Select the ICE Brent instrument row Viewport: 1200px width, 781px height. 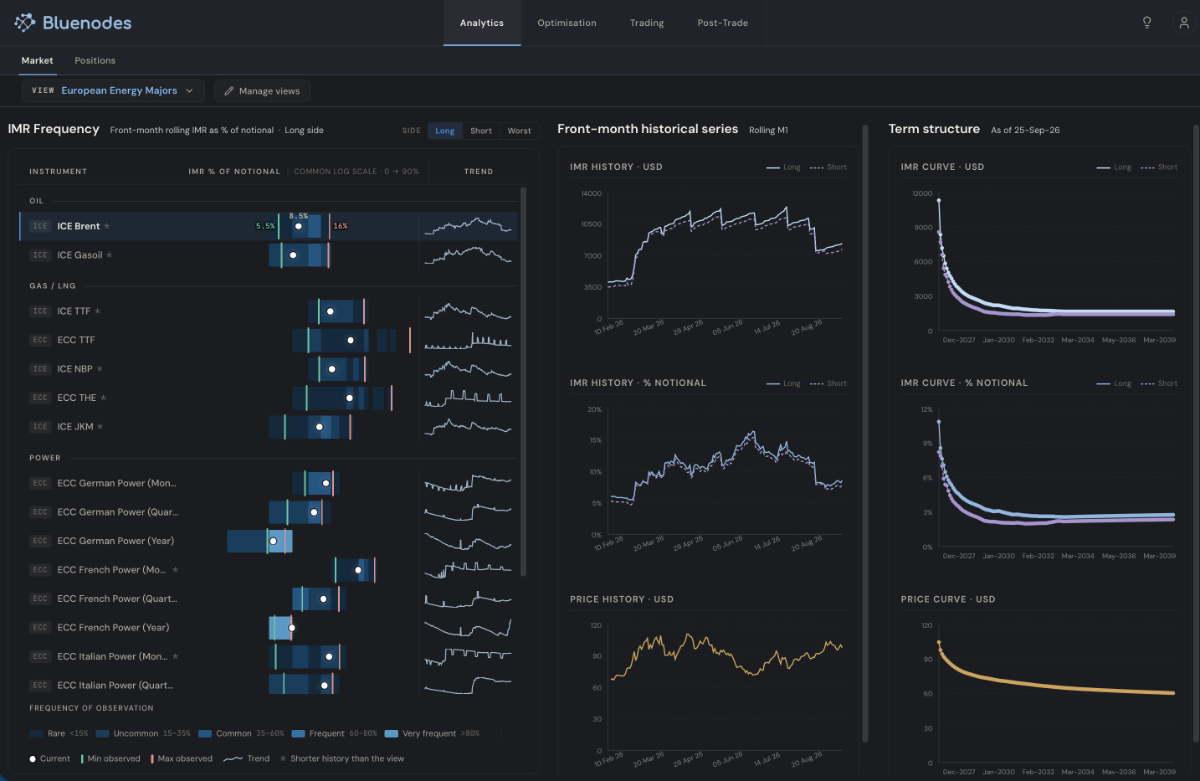tap(268, 226)
